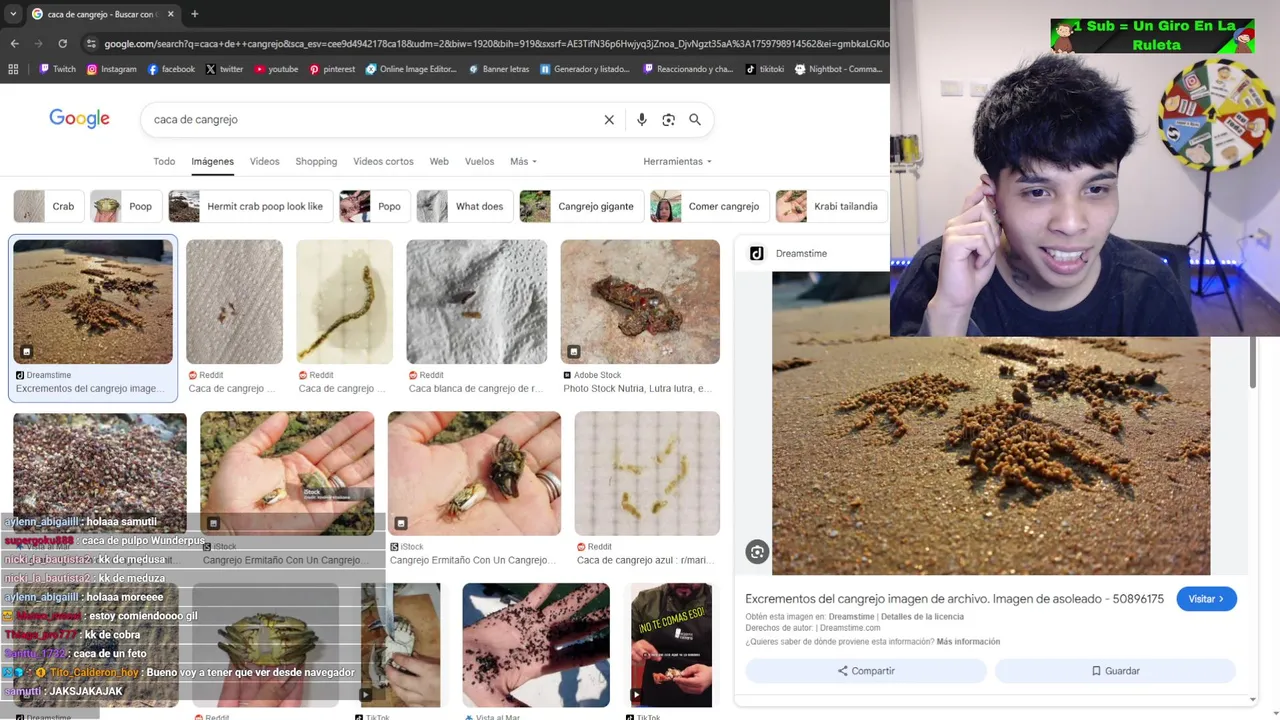Open the Nightbot Commands bookmark
The width and height of the screenshot is (1280, 720).
838,69
